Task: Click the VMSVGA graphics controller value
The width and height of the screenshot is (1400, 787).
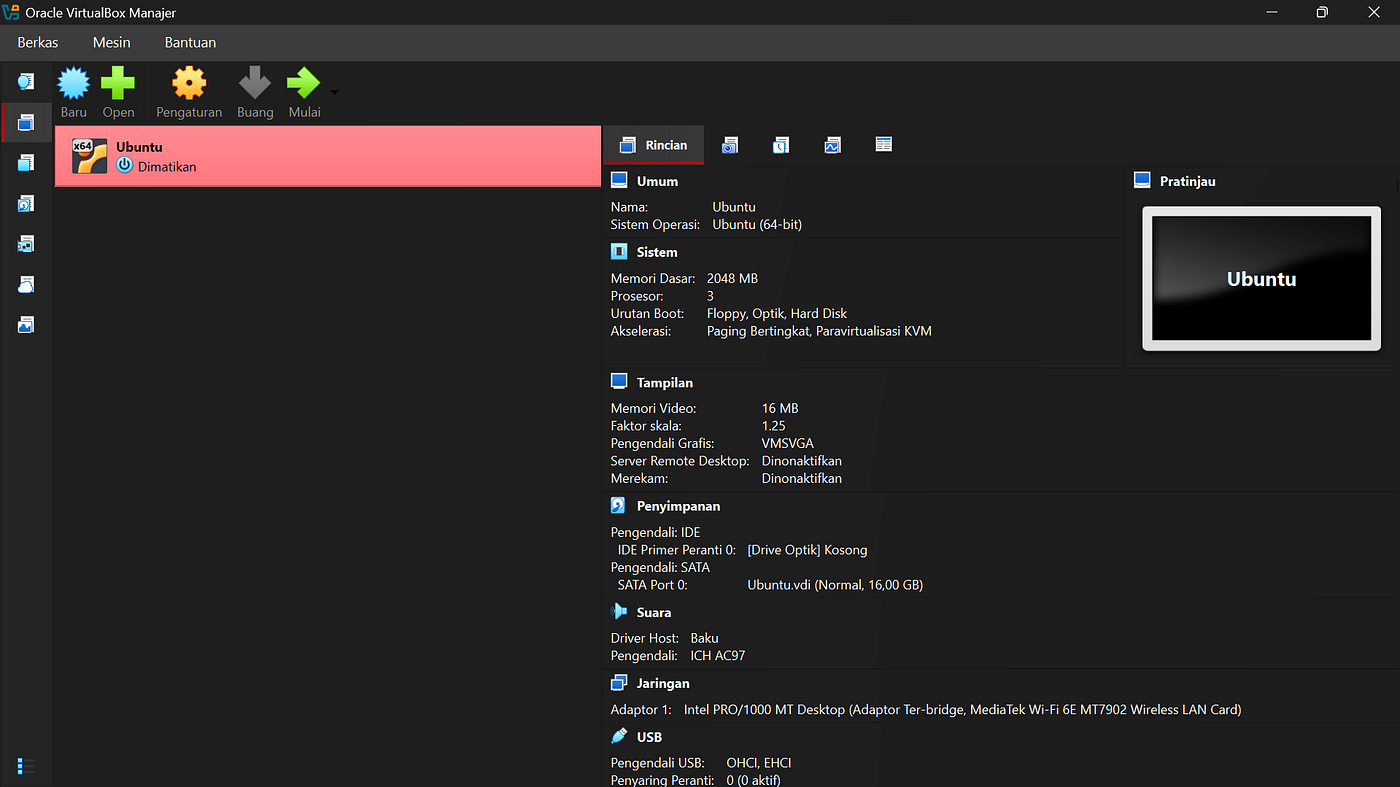Action: [788, 443]
